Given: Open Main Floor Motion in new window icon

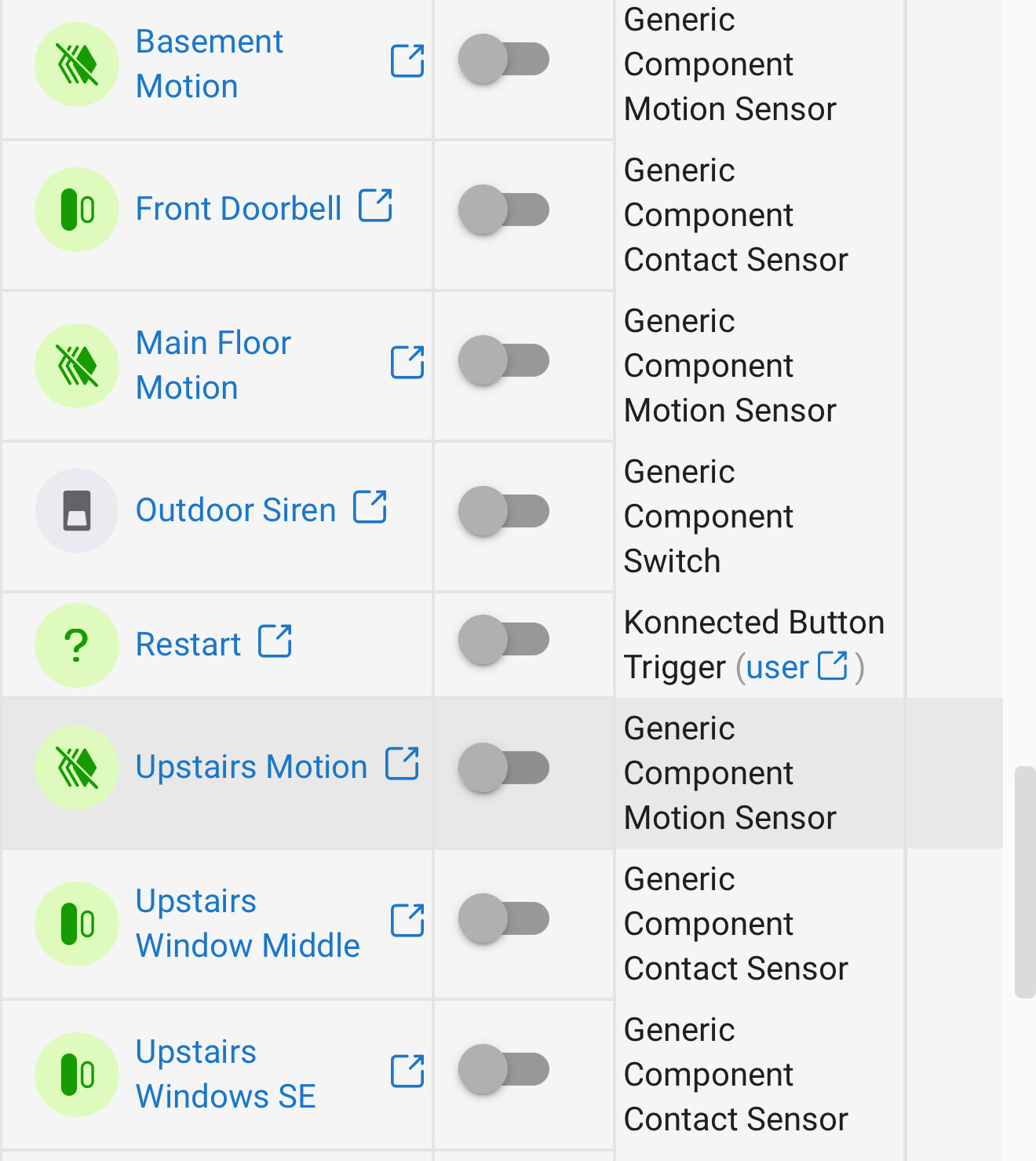Looking at the screenshot, I should [x=407, y=362].
